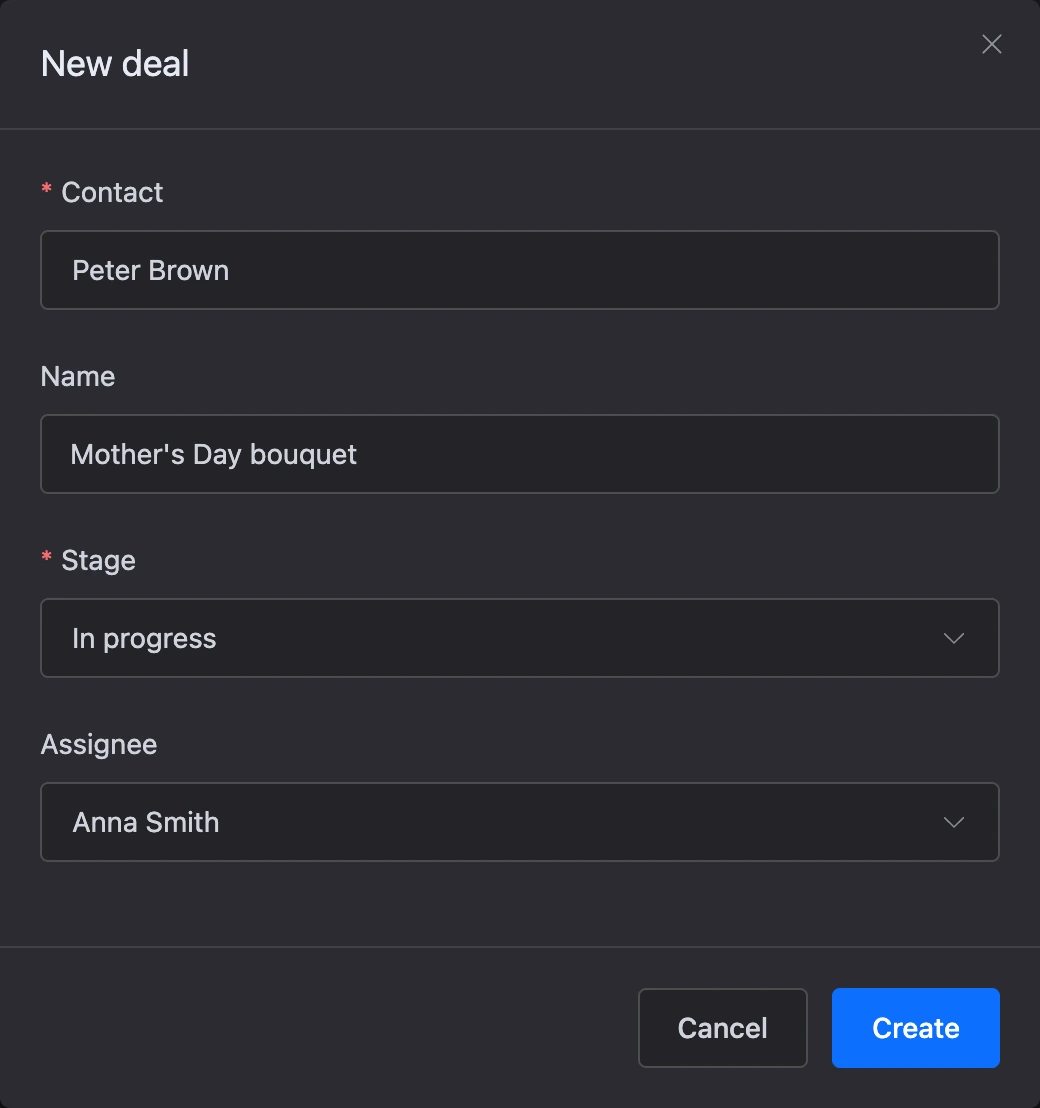Screen dimensions: 1040x1108
Task: Close the New deal dialog
Action: [991, 45]
